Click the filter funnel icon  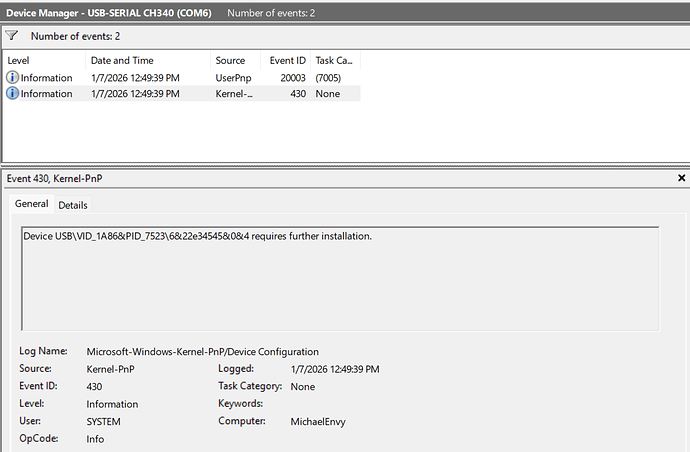(12, 35)
